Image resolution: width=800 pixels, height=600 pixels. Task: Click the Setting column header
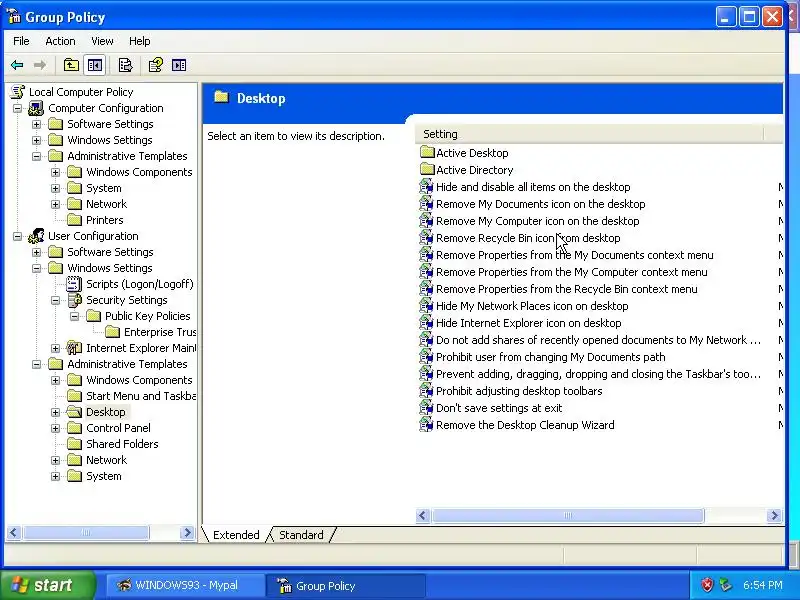point(590,134)
